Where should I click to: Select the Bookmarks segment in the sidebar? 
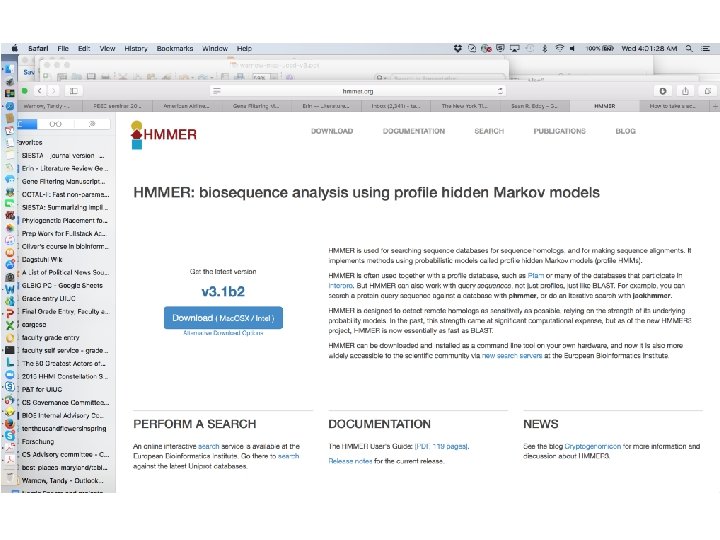(28, 124)
